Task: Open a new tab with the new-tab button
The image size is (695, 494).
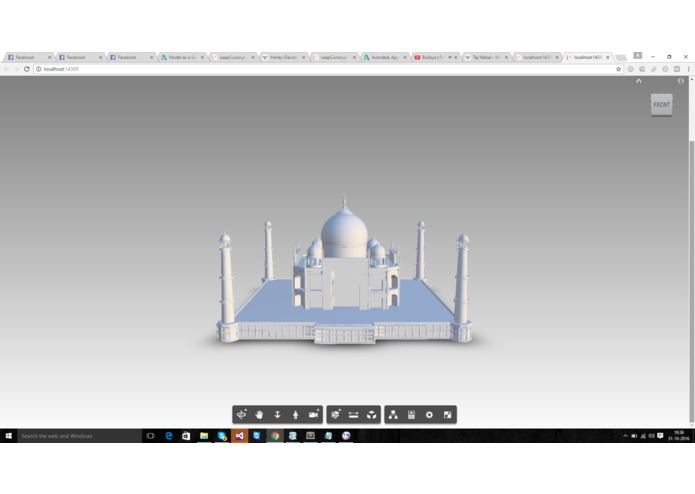Action: point(621,58)
